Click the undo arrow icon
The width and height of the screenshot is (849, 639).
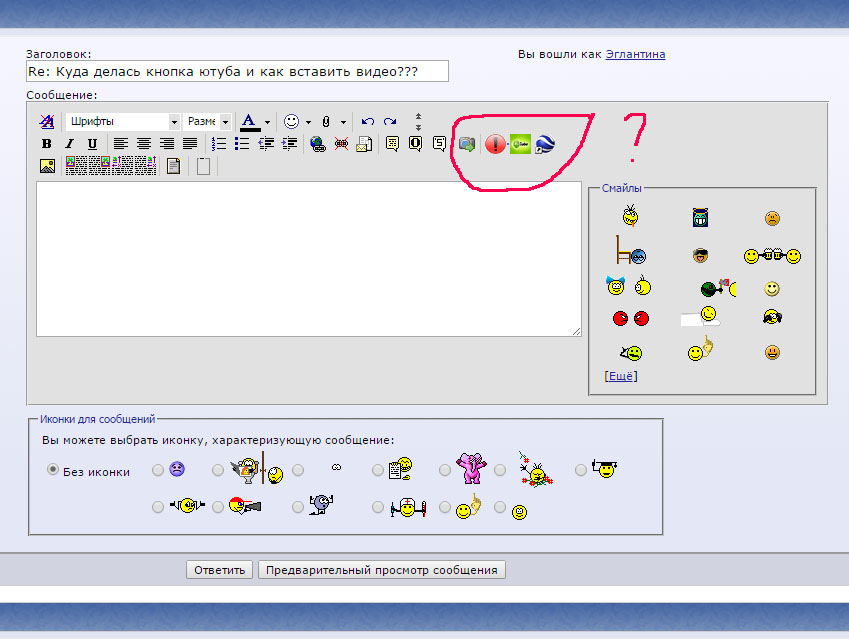(368, 121)
